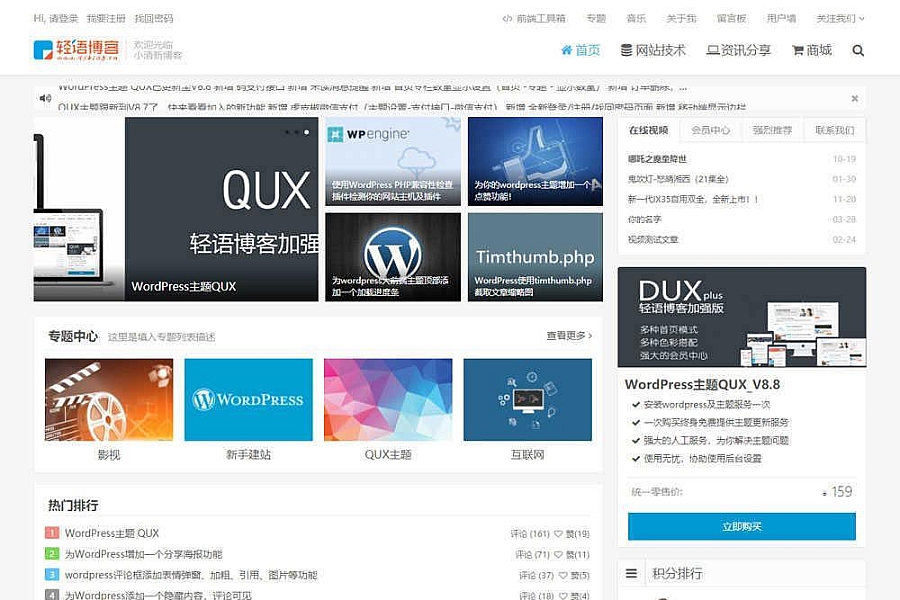Image resolution: width=900 pixels, height=600 pixels.
Task: Open the 资讯分享 navigation menu
Action: pyautogui.click(x=738, y=51)
